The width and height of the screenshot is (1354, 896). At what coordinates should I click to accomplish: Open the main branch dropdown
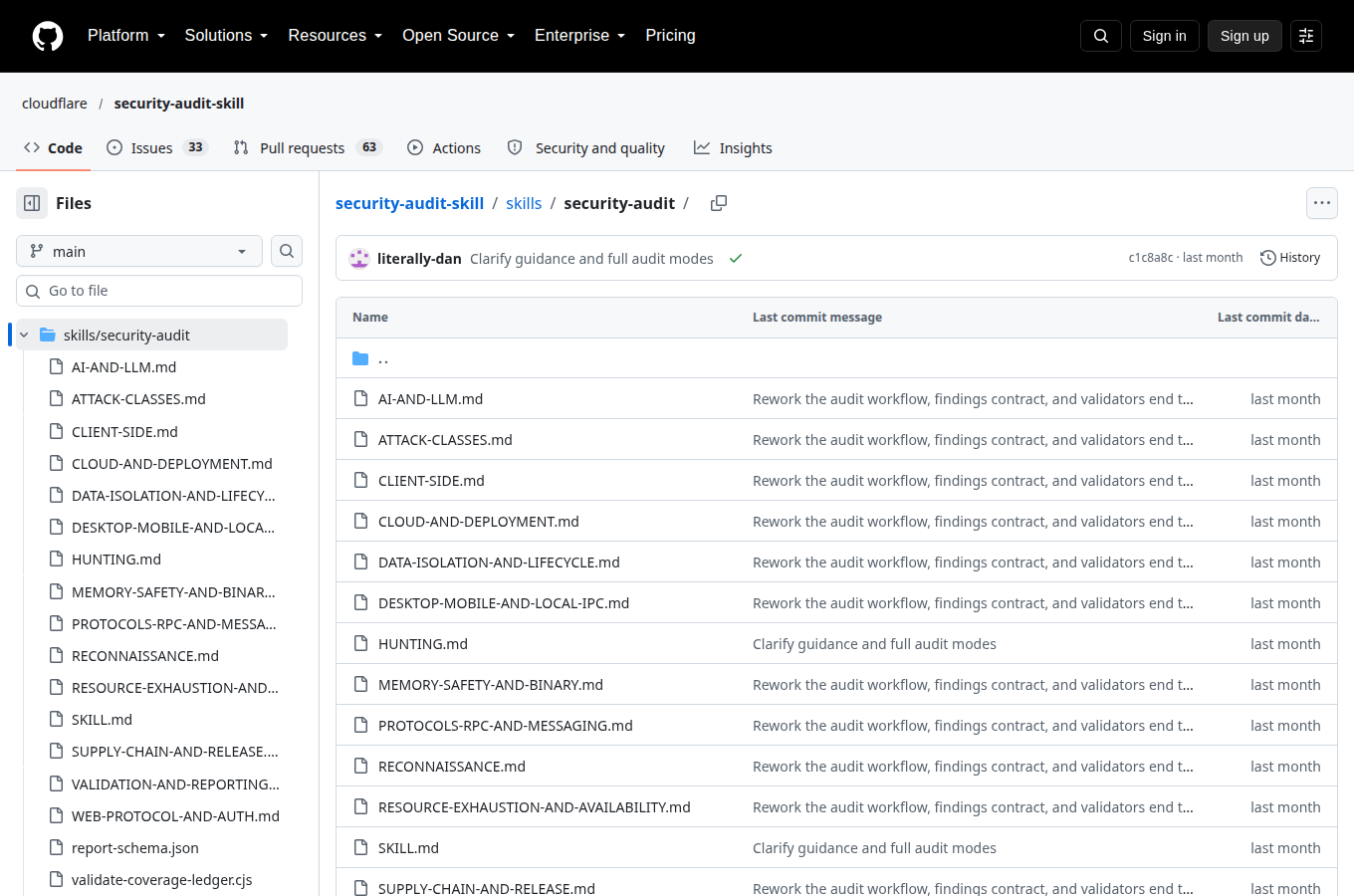pyautogui.click(x=139, y=251)
